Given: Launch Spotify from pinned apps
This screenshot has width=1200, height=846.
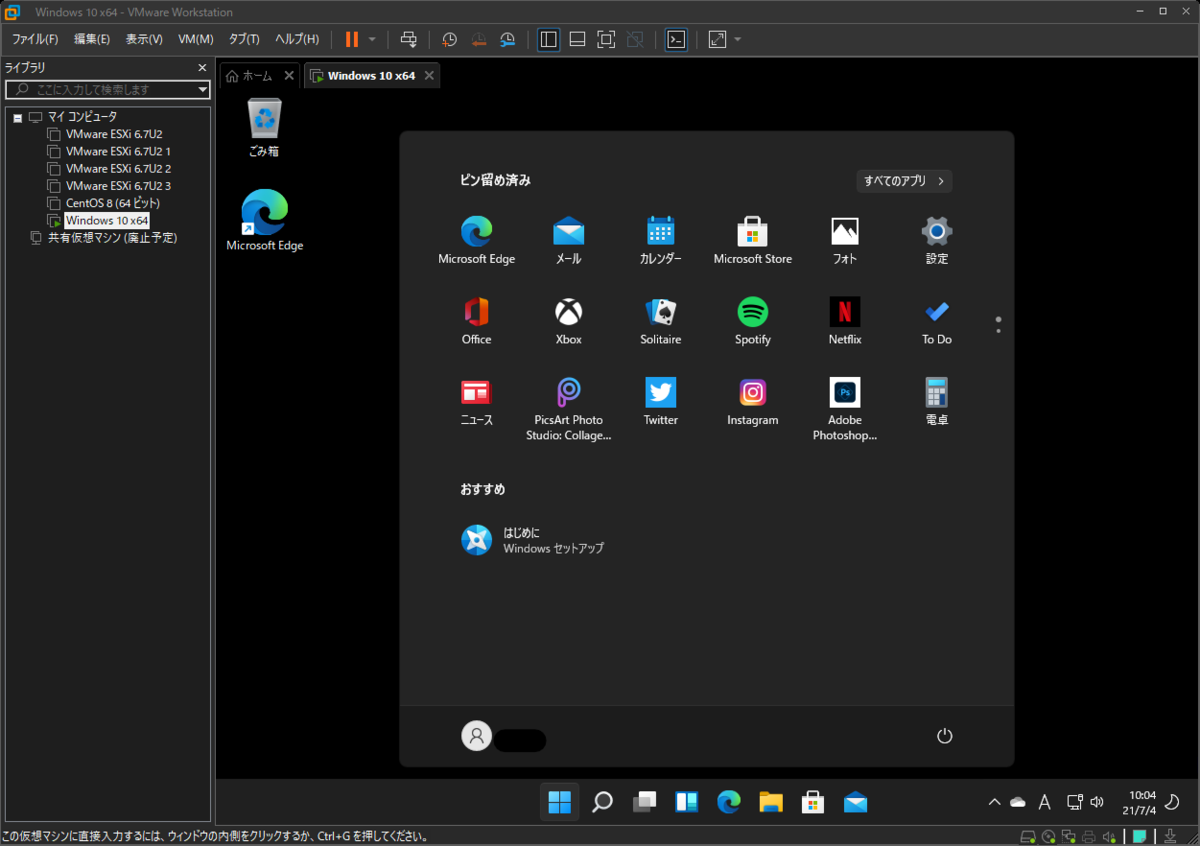Looking at the screenshot, I should click(x=752, y=322).
